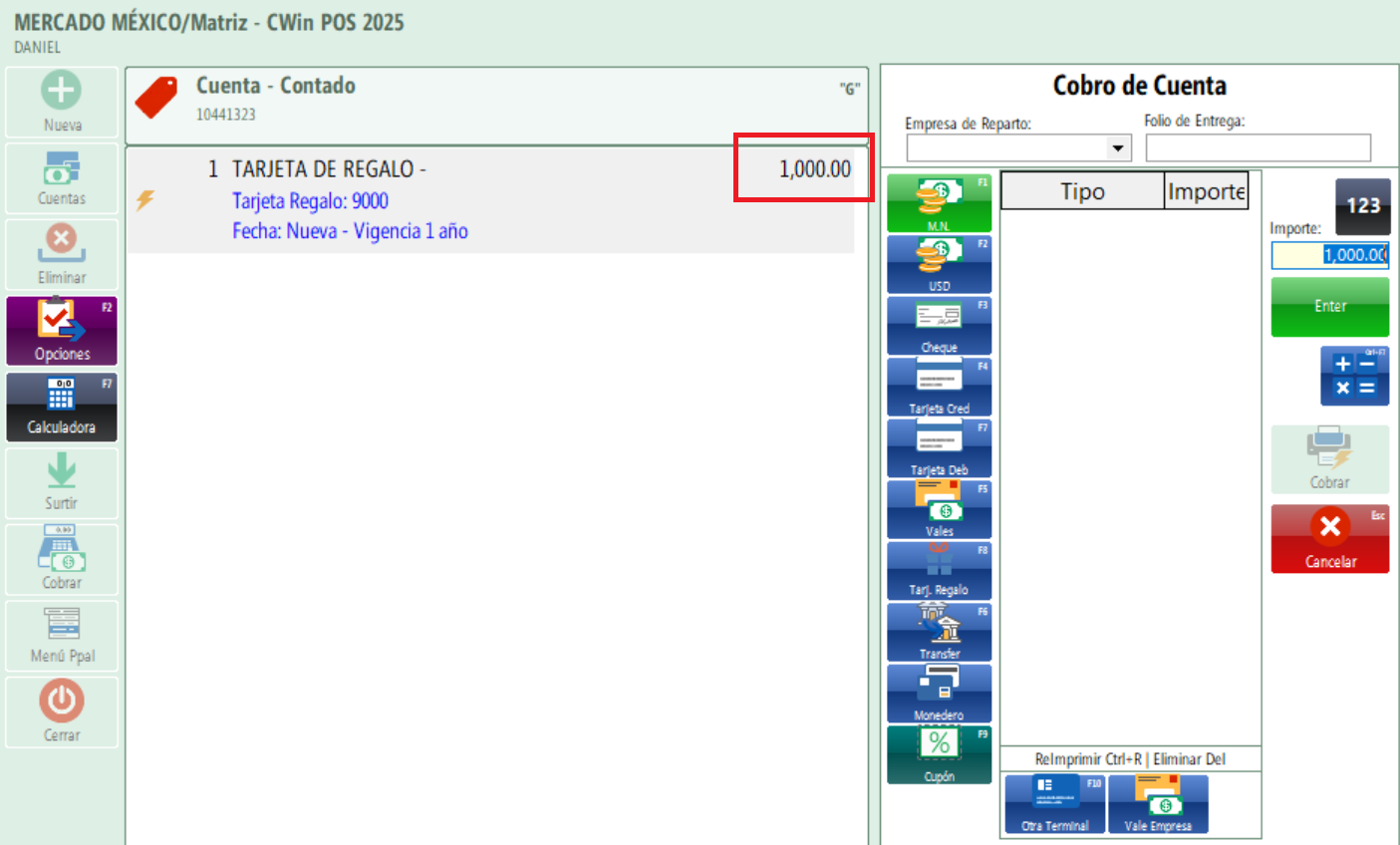Click the Importe amount field

click(1329, 255)
